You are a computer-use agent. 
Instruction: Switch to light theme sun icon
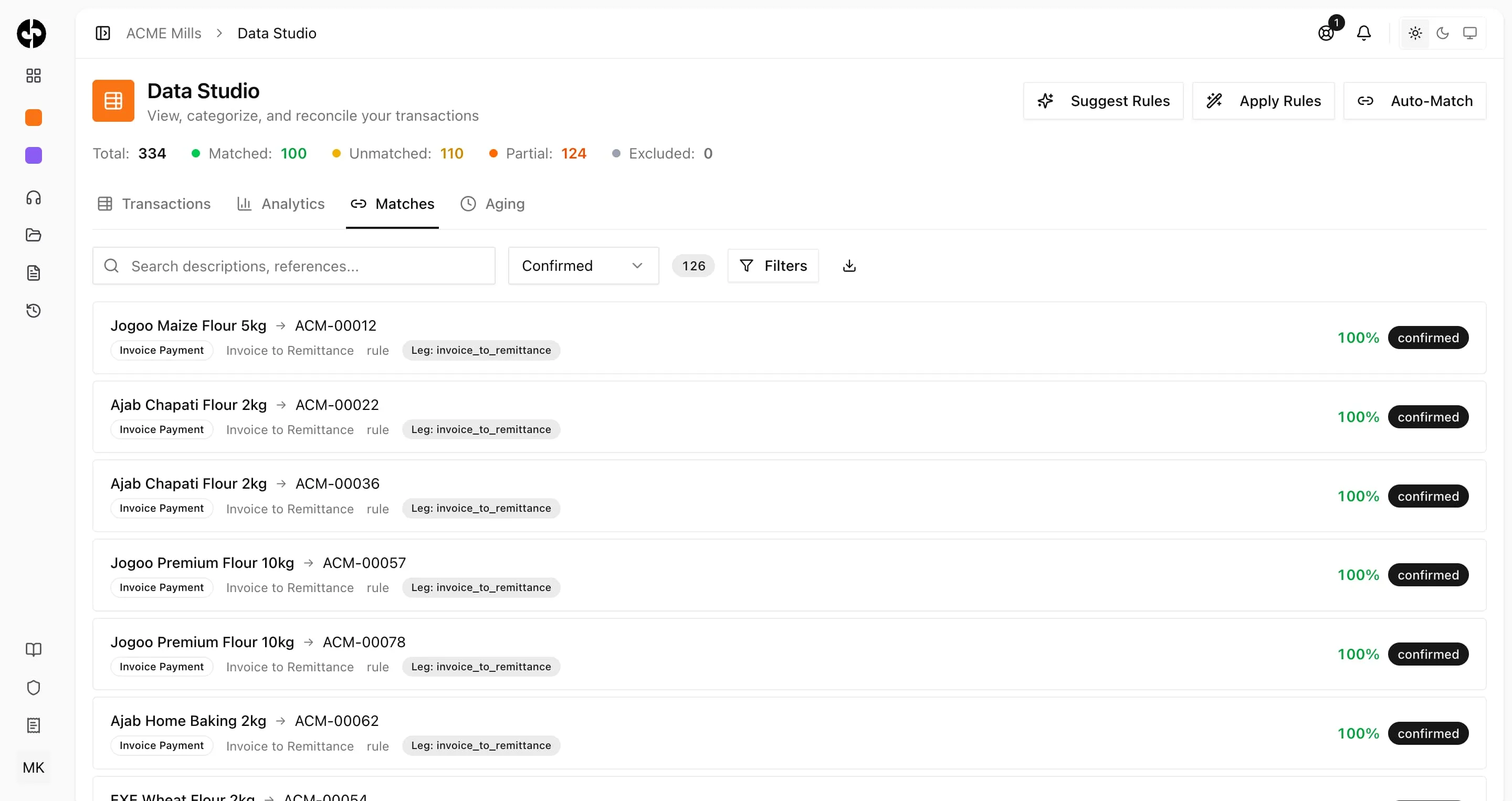tap(1415, 34)
